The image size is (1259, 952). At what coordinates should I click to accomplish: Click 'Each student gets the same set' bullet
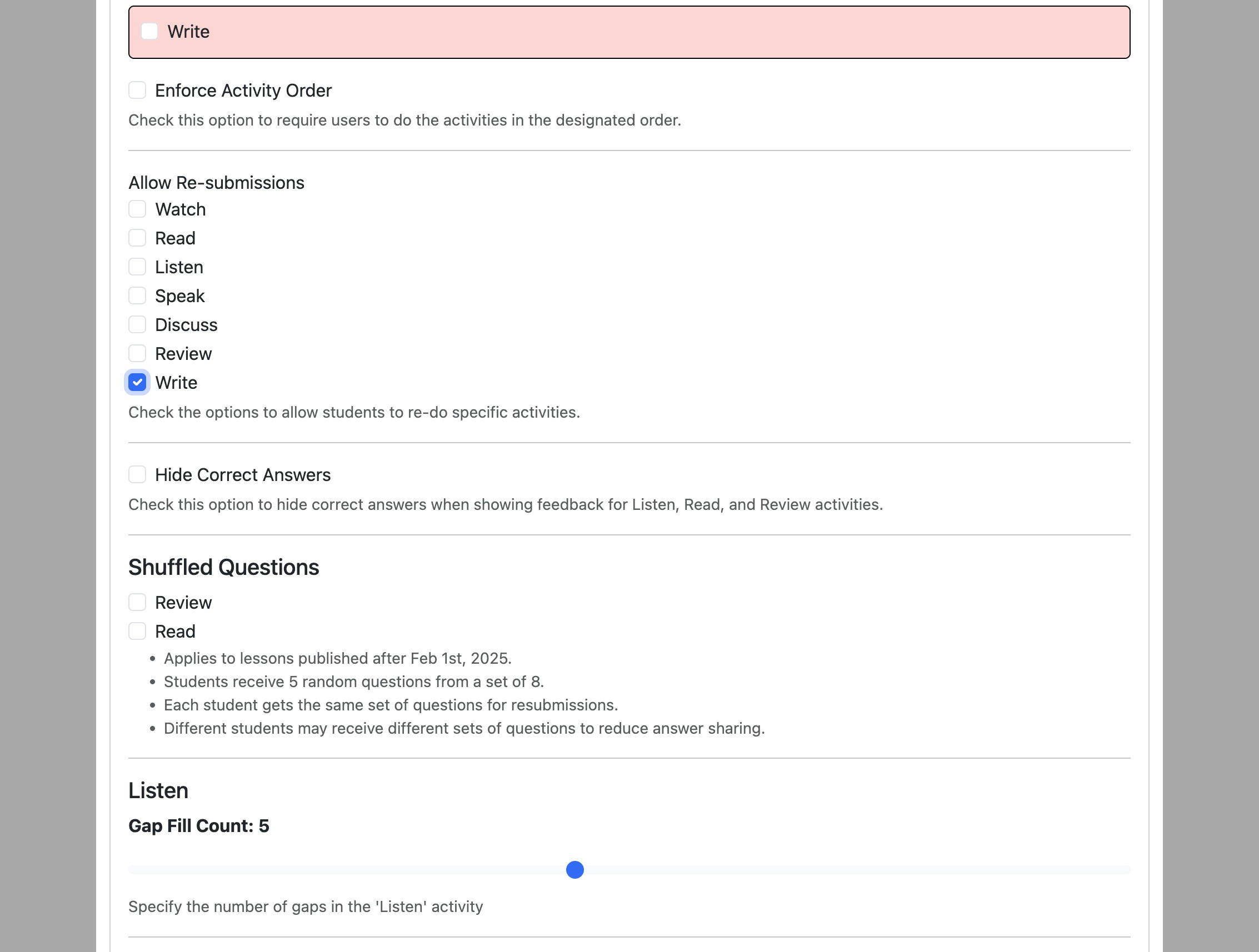click(391, 705)
